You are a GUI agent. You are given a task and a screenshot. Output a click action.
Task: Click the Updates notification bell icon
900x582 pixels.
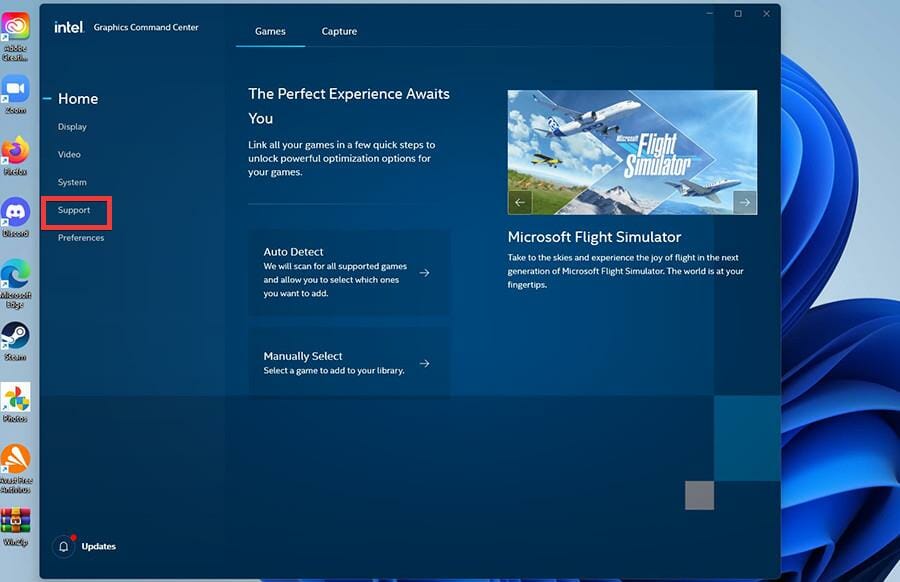tap(64, 546)
